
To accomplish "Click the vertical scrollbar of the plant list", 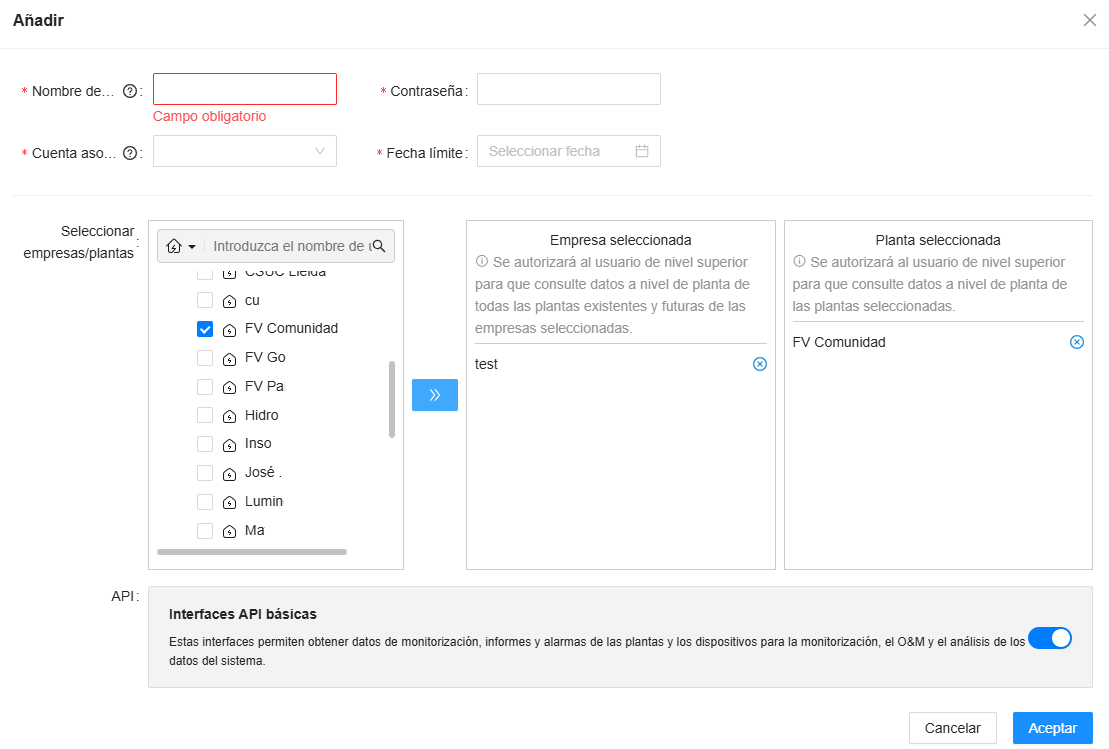I will pos(392,400).
